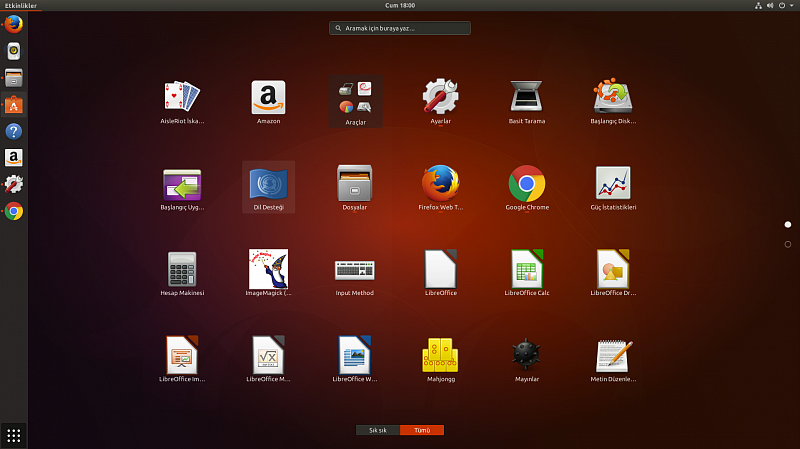This screenshot has height=449, width=800.
Task: Launch Input Method app
Action: [x=355, y=273]
